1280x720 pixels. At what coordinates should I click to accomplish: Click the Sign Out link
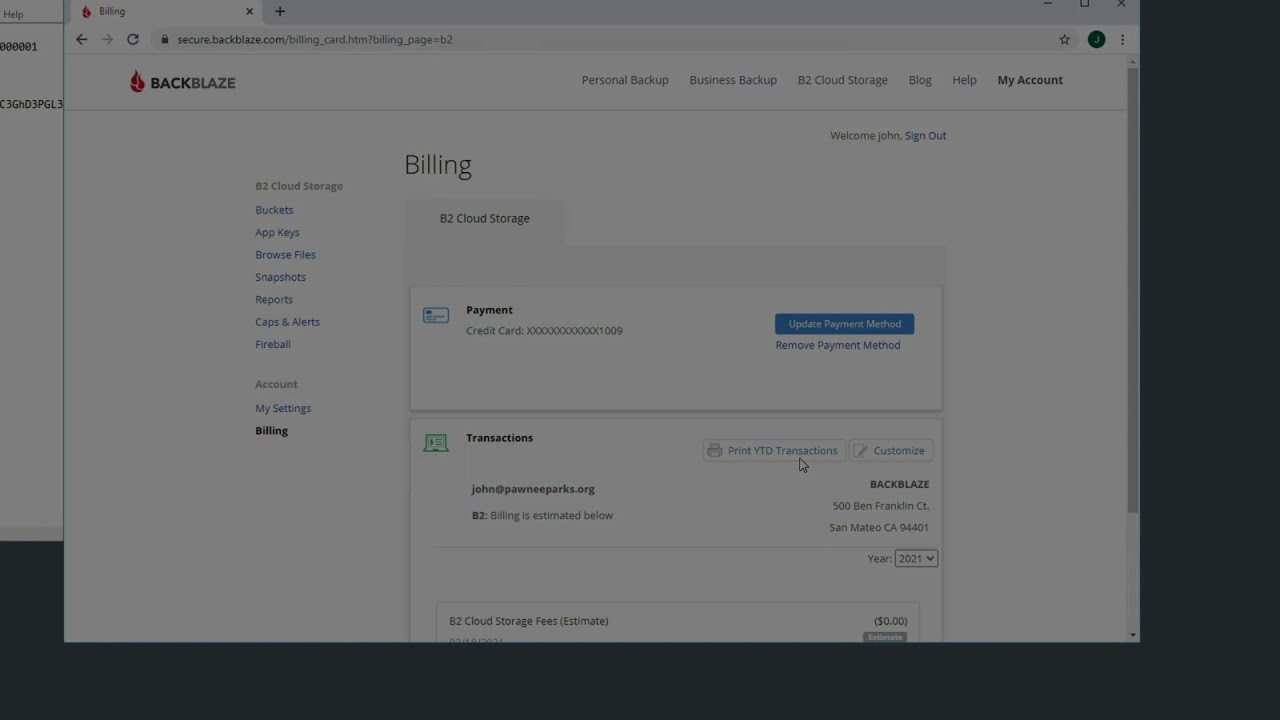coord(925,136)
